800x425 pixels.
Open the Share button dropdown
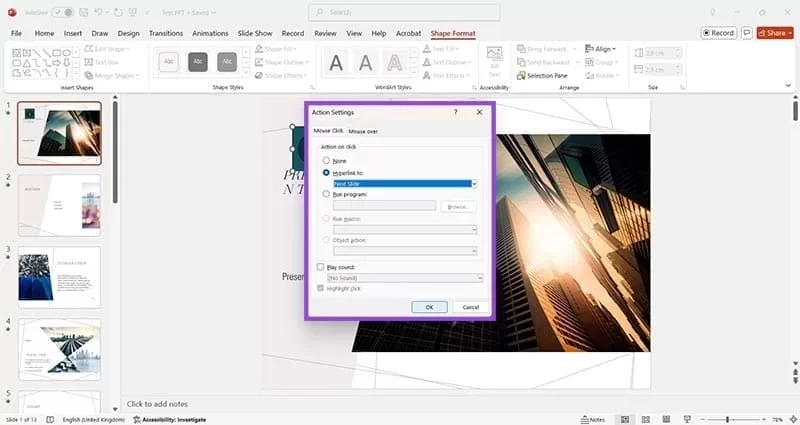pyautogui.click(x=775, y=32)
